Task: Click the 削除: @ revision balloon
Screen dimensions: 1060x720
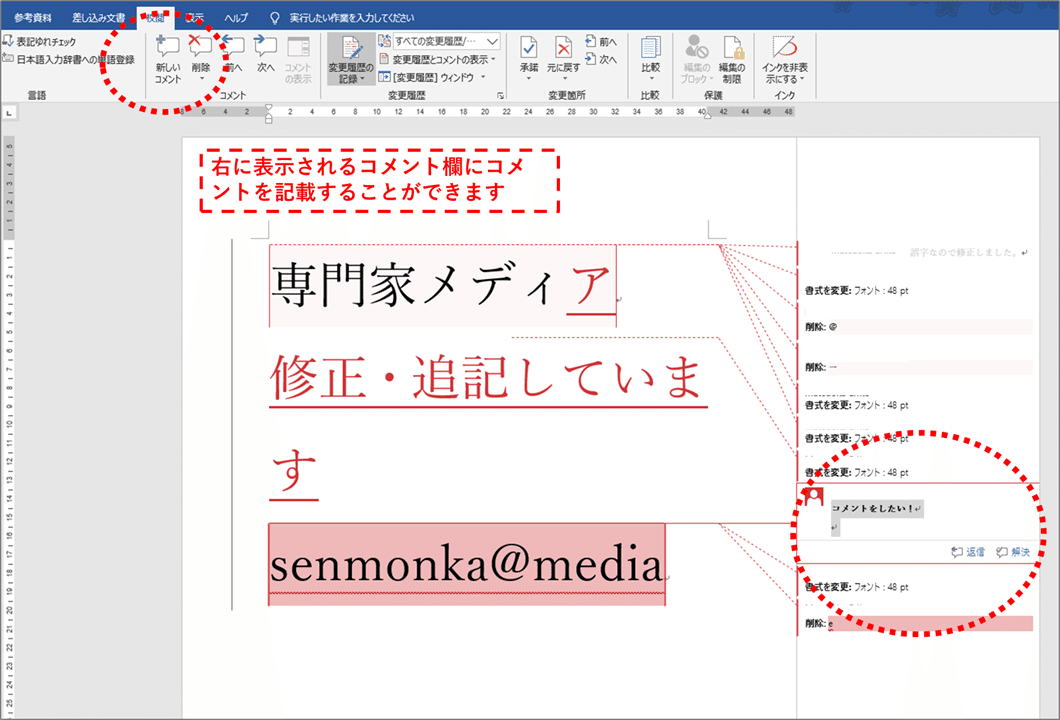Action: tap(919, 327)
